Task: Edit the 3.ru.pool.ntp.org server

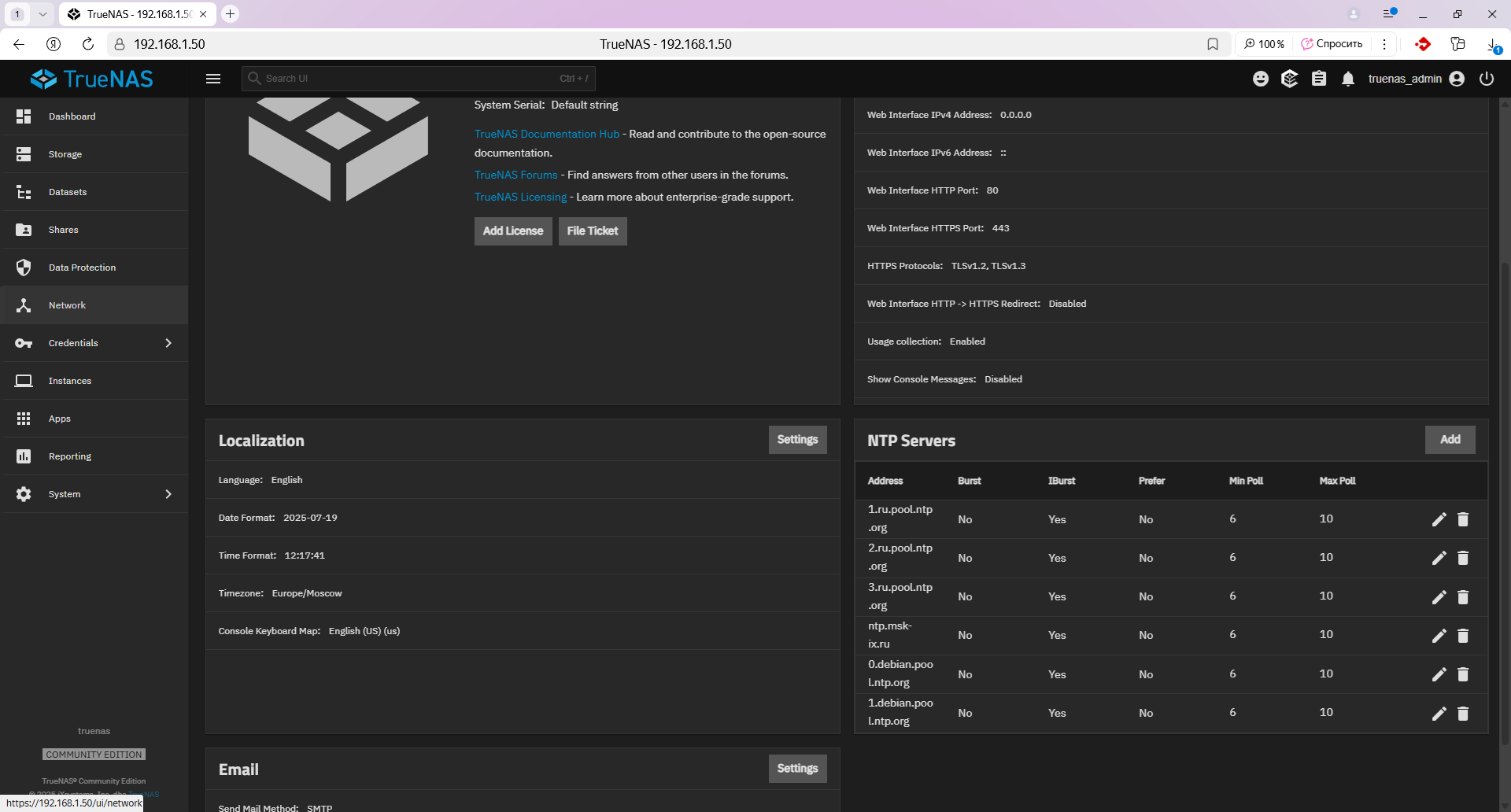Action: point(1439,597)
